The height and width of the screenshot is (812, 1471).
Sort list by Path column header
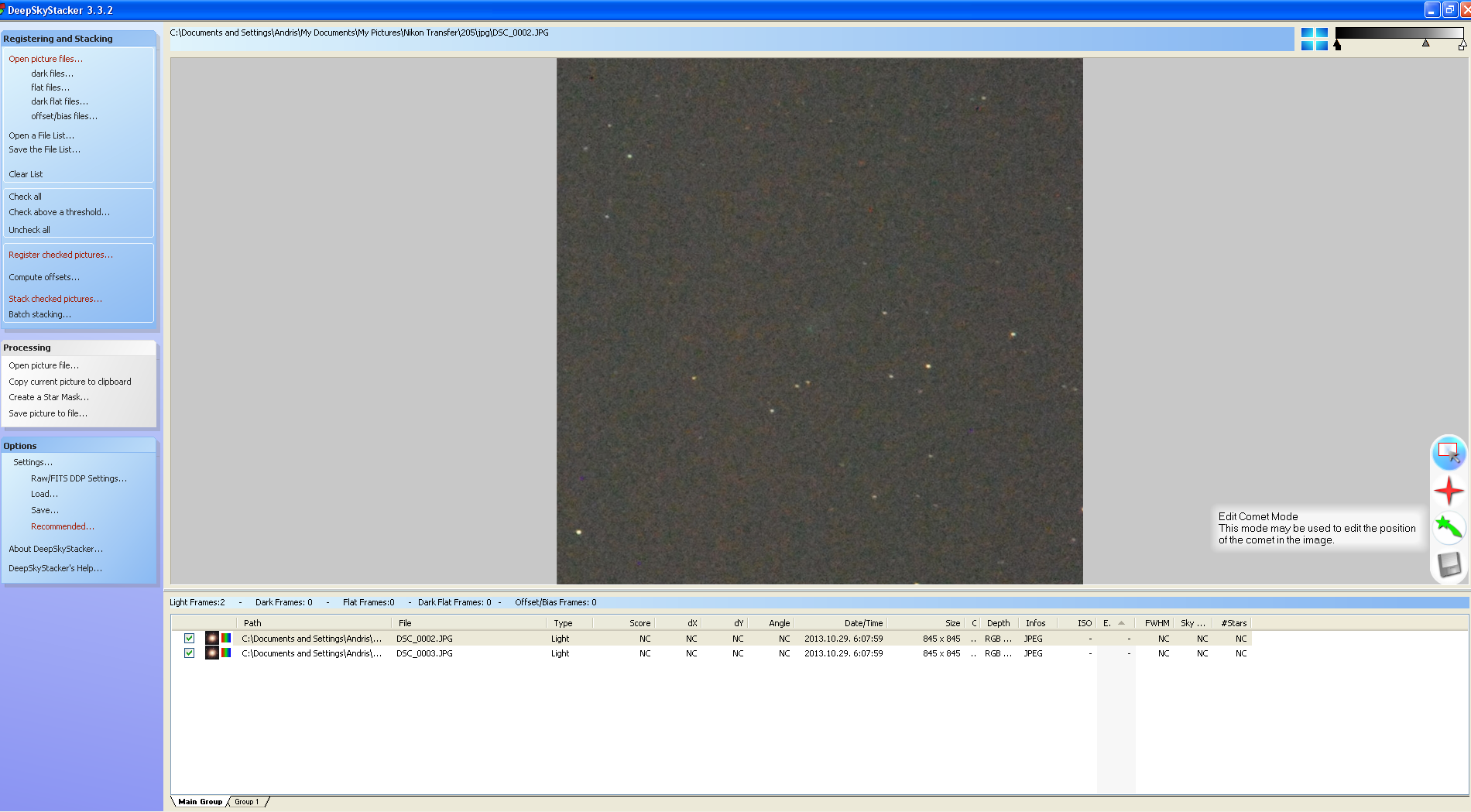[314, 623]
